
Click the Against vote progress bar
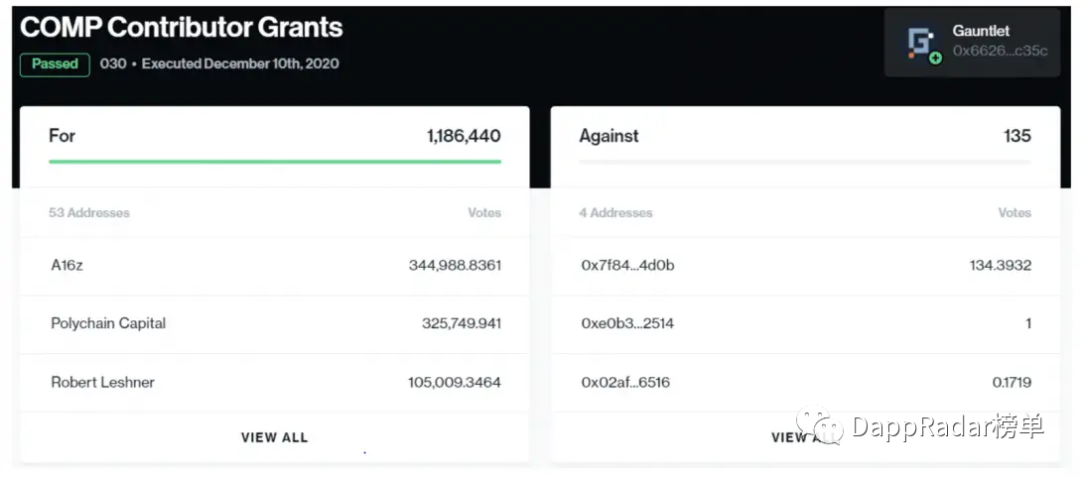pos(805,161)
